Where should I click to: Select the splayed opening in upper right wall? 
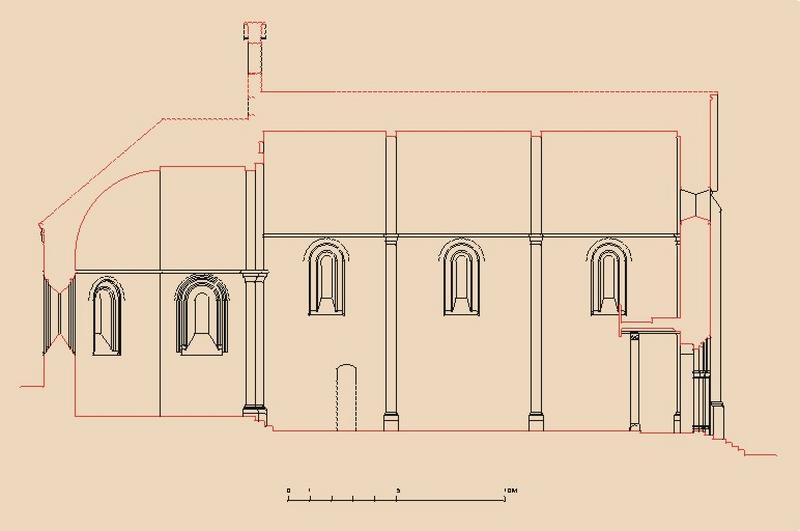point(699,205)
